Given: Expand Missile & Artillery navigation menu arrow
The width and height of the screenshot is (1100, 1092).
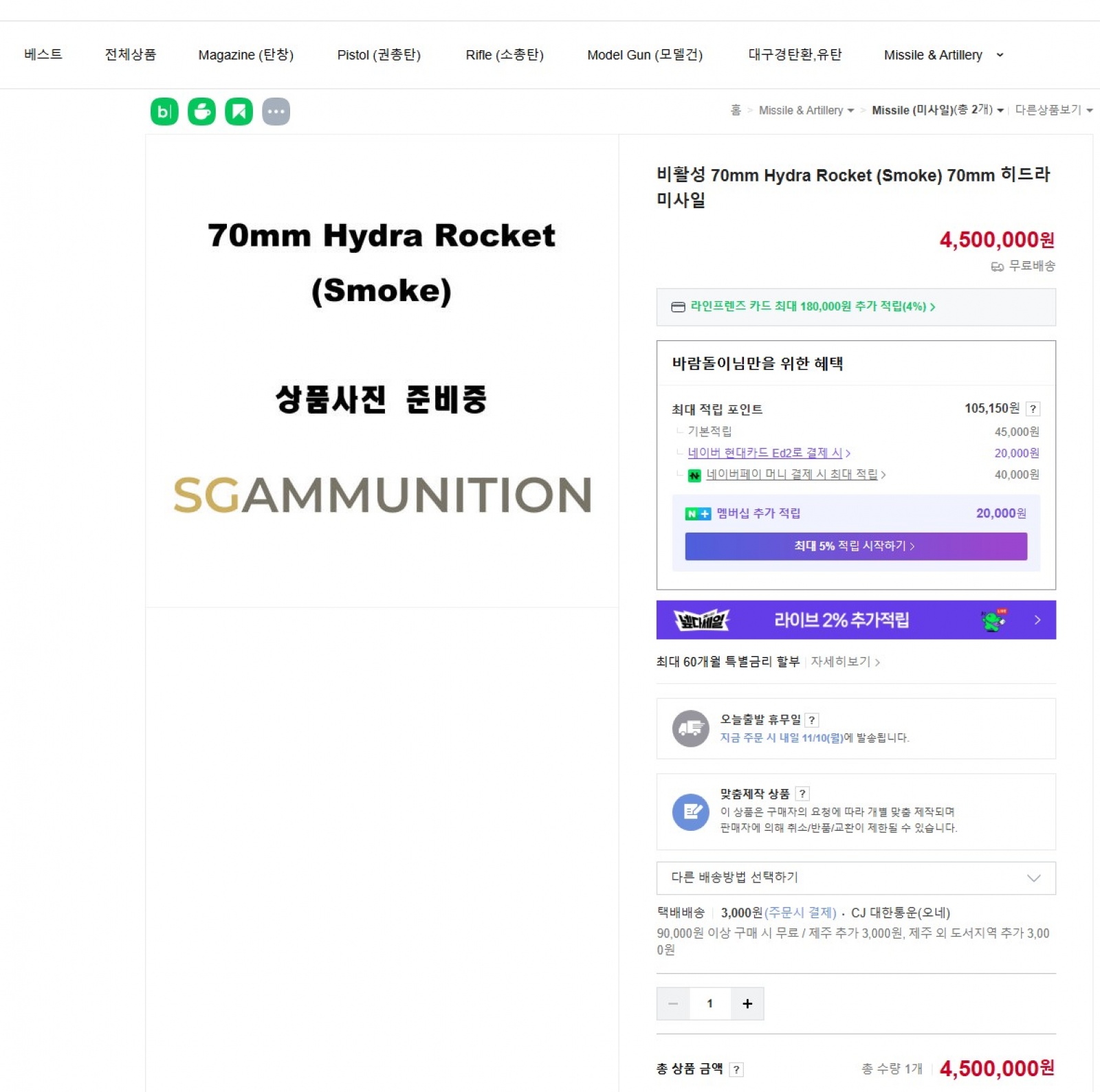Looking at the screenshot, I should click(x=1000, y=55).
